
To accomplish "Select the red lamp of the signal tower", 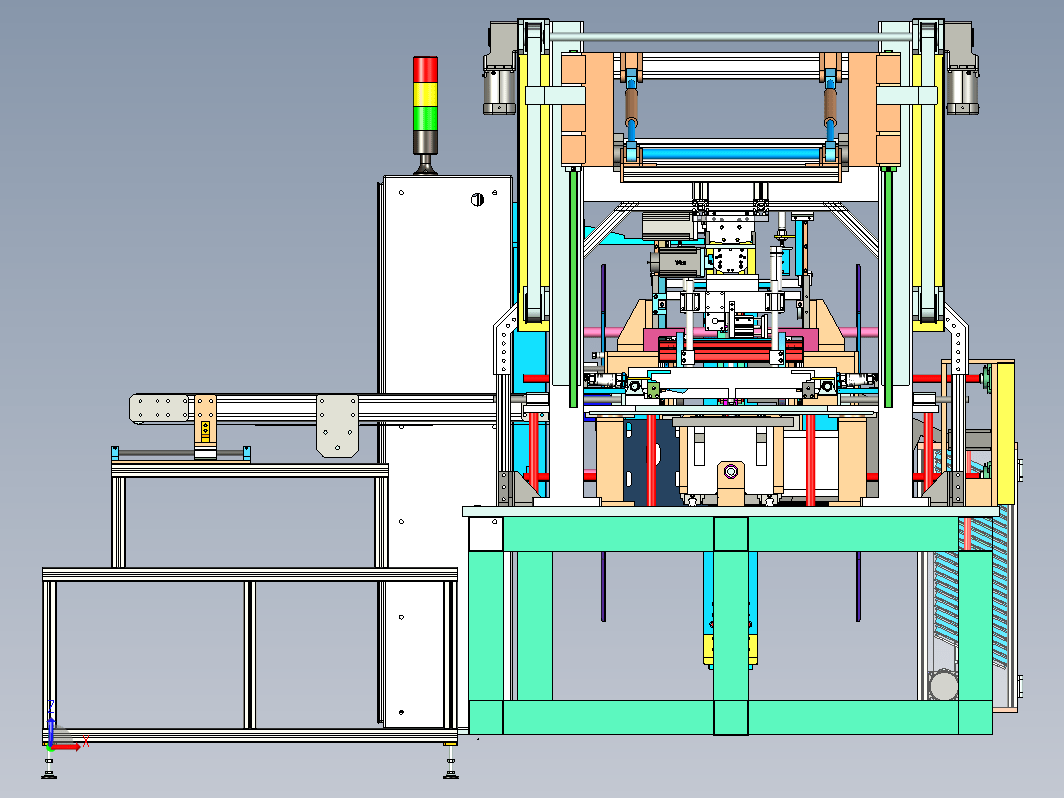I will coord(425,70).
